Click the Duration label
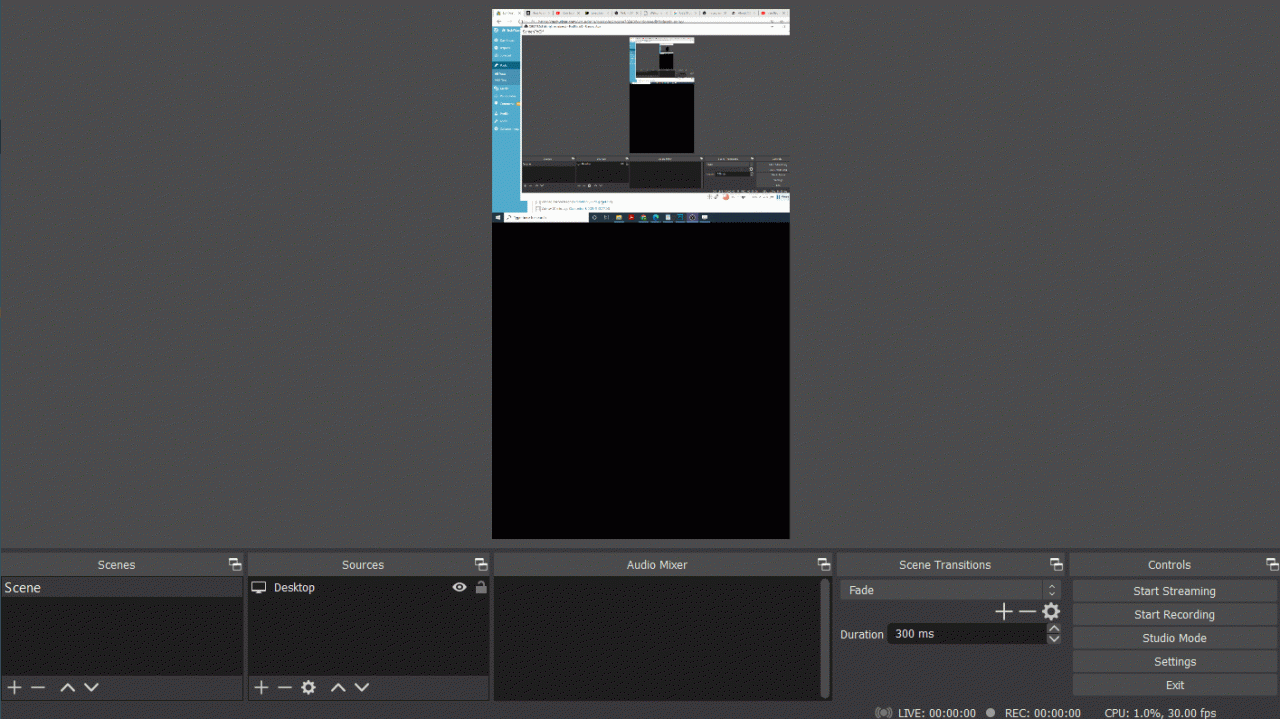 point(862,635)
